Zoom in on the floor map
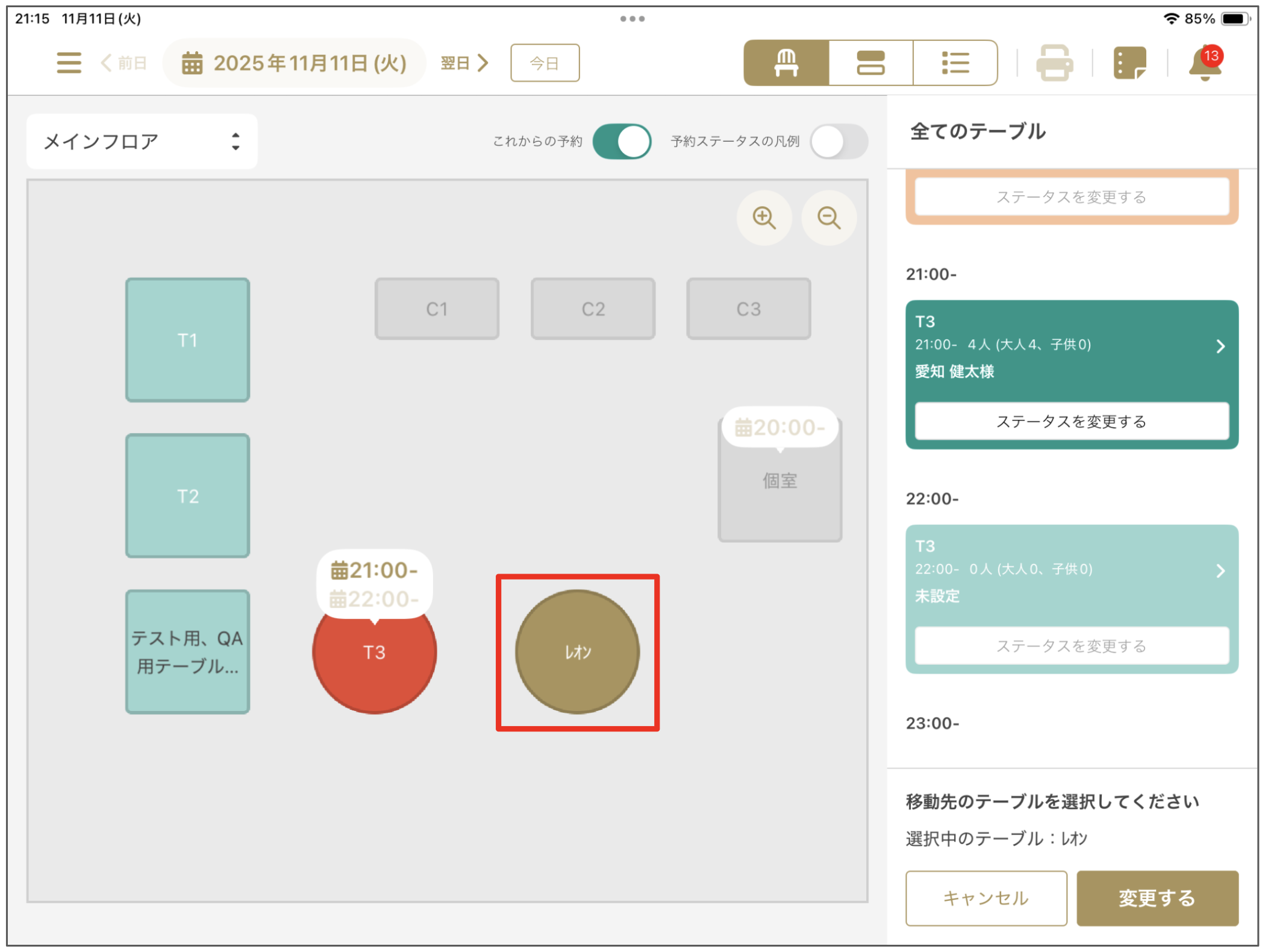The height and width of the screenshot is (952, 1265). coord(764,218)
